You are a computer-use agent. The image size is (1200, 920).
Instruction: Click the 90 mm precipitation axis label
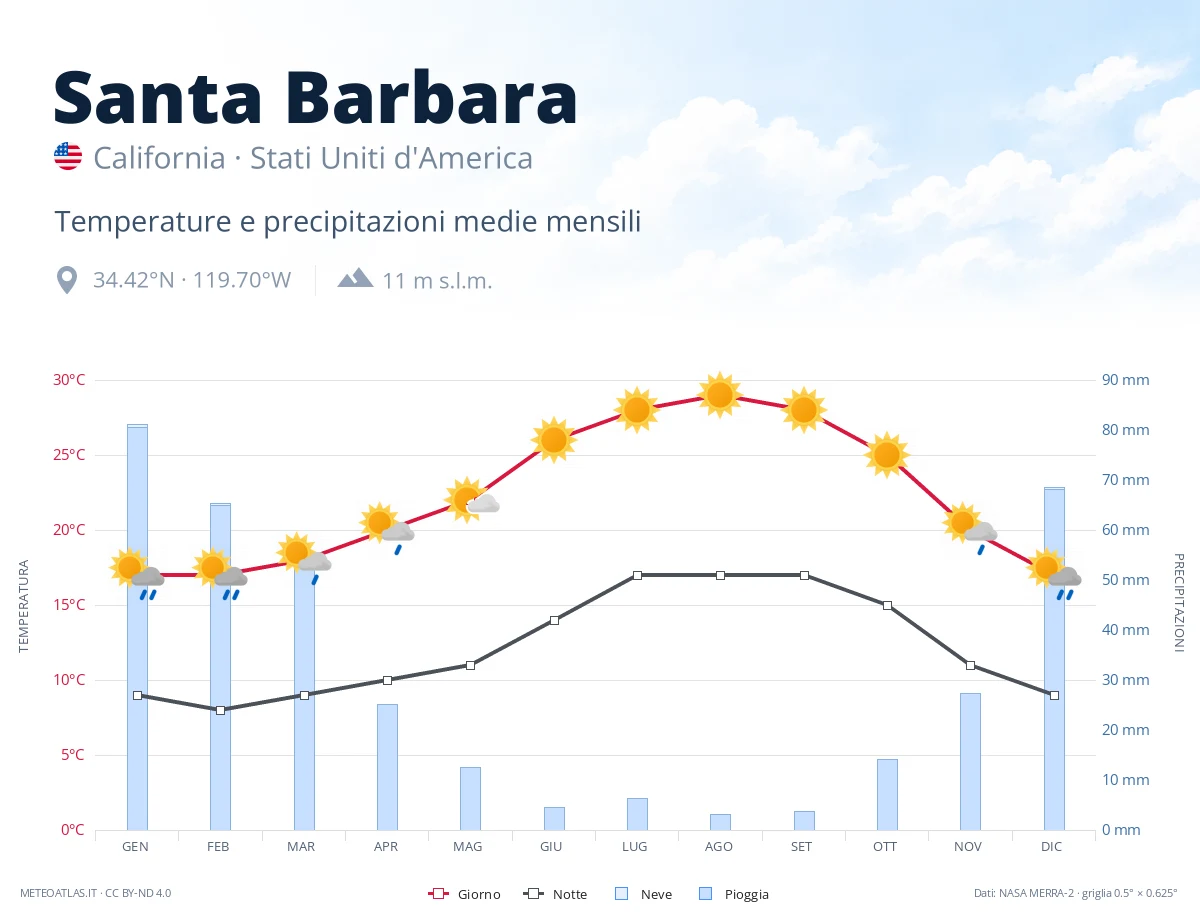pyautogui.click(x=1126, y=380)
